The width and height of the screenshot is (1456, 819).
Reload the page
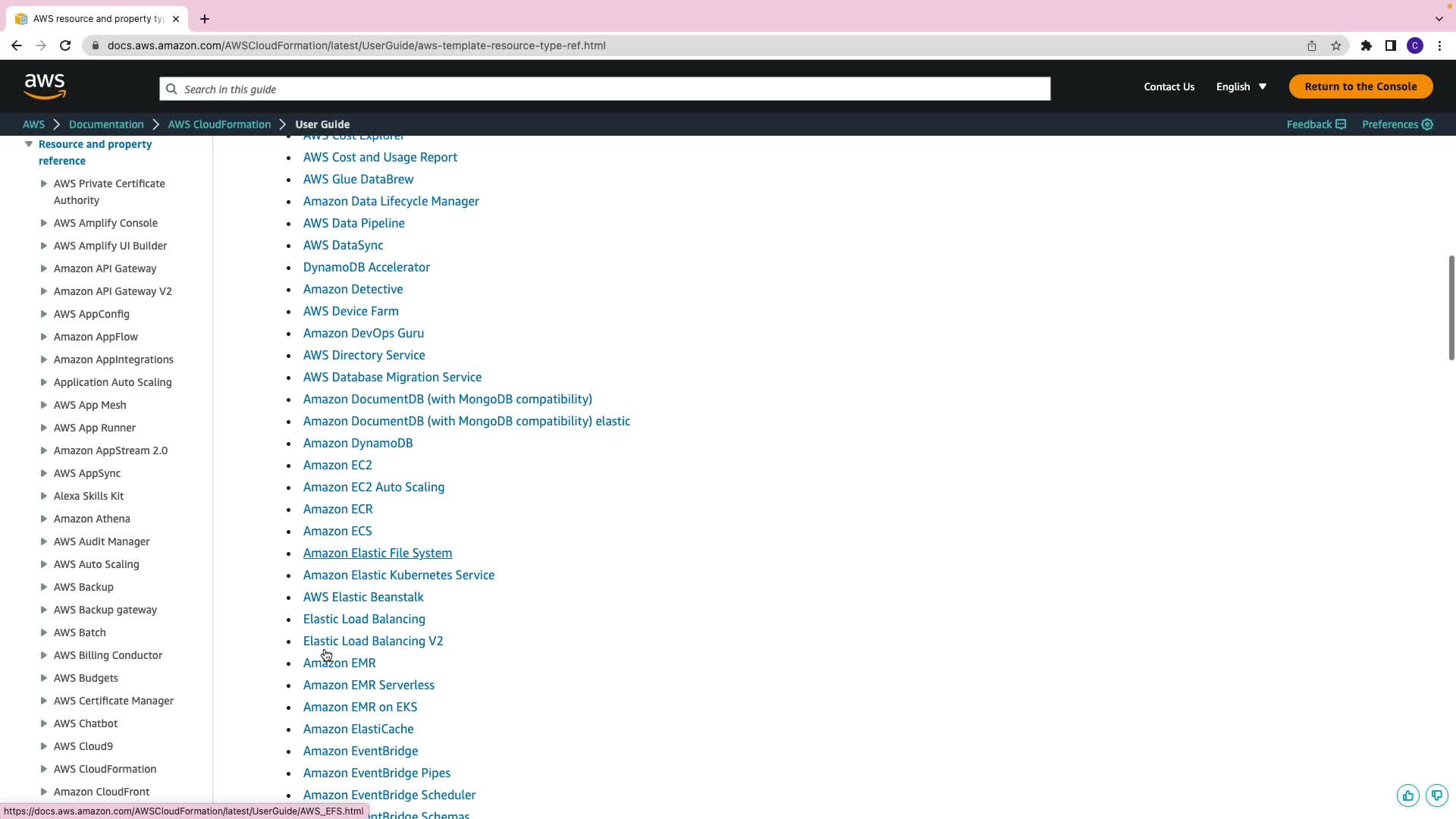click(65, 45)
